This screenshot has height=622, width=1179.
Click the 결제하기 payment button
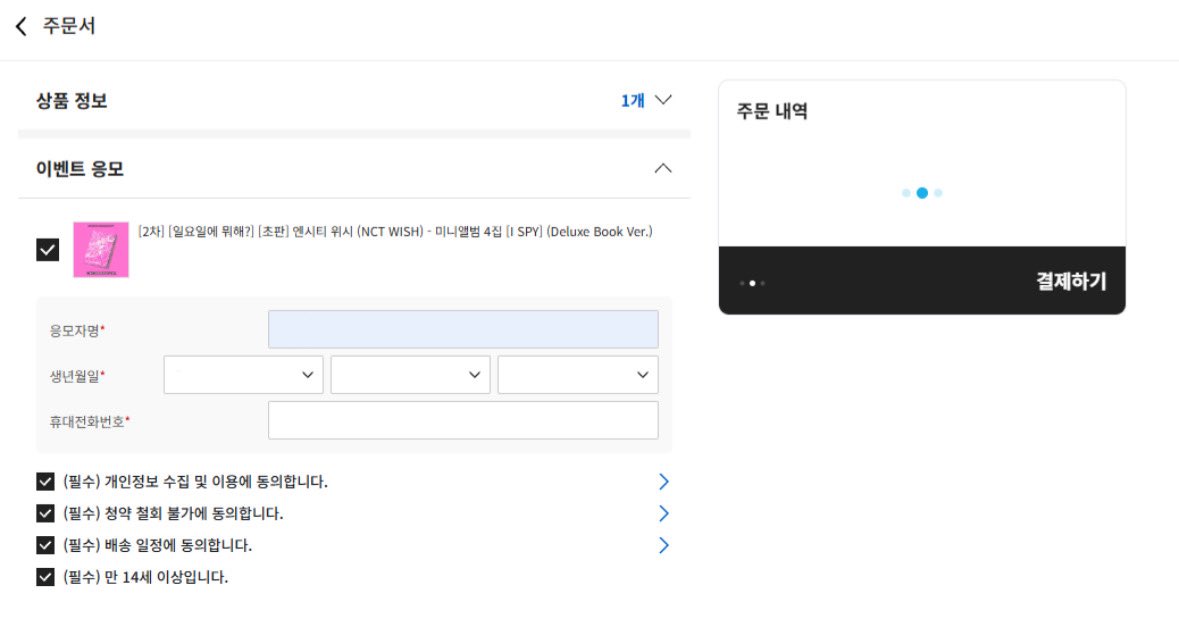pyautogui.click(x=922, y=281)
